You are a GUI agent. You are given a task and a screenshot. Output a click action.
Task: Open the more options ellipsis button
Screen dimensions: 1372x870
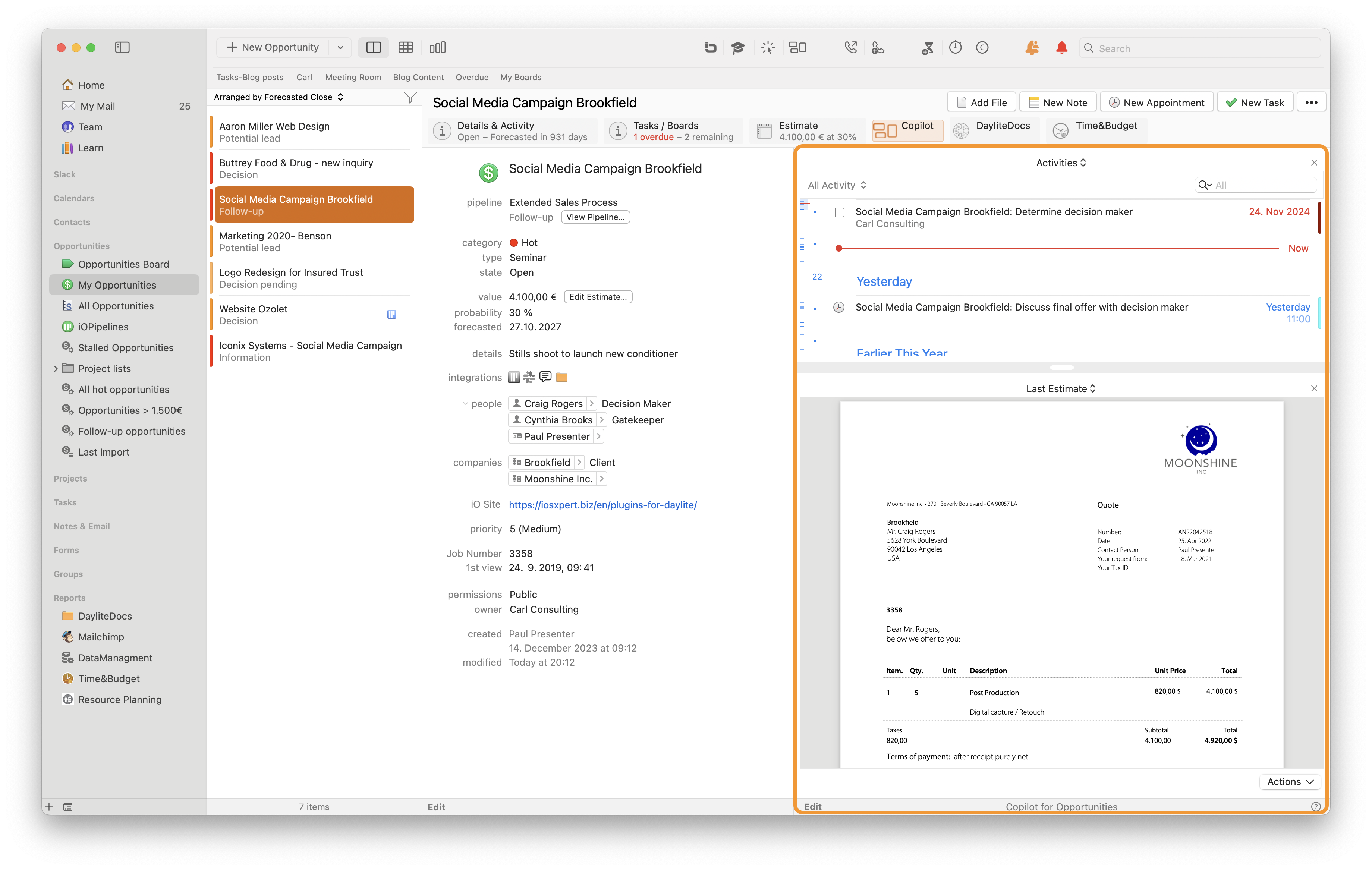1312,103
